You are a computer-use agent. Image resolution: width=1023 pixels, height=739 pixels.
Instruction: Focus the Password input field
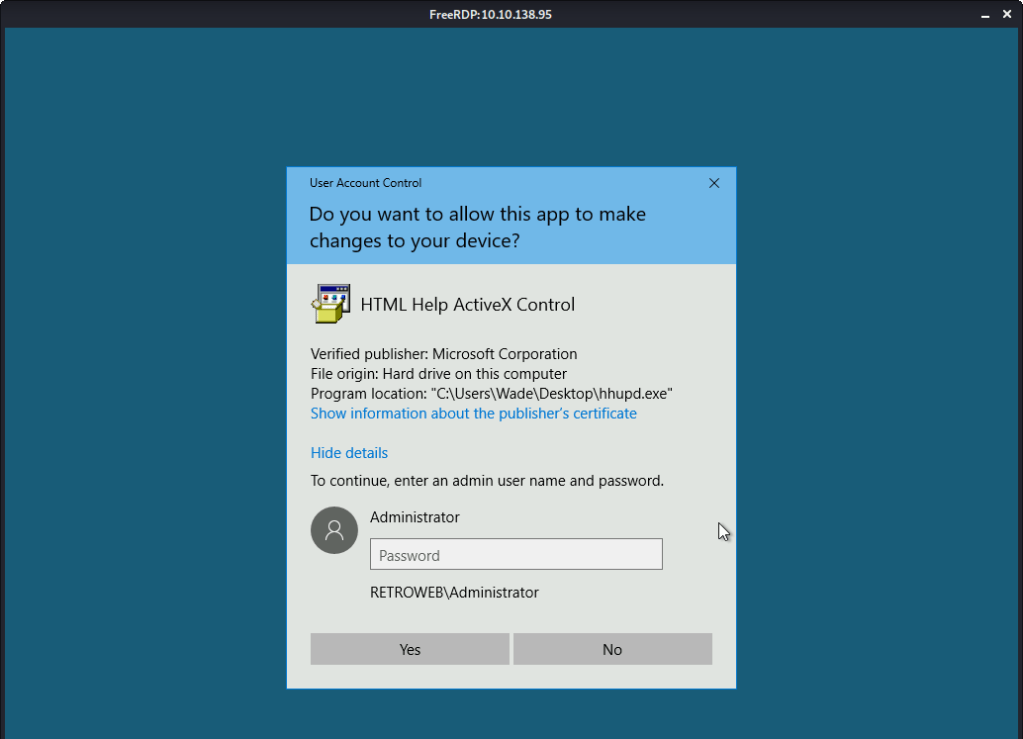tap(516, 555)
